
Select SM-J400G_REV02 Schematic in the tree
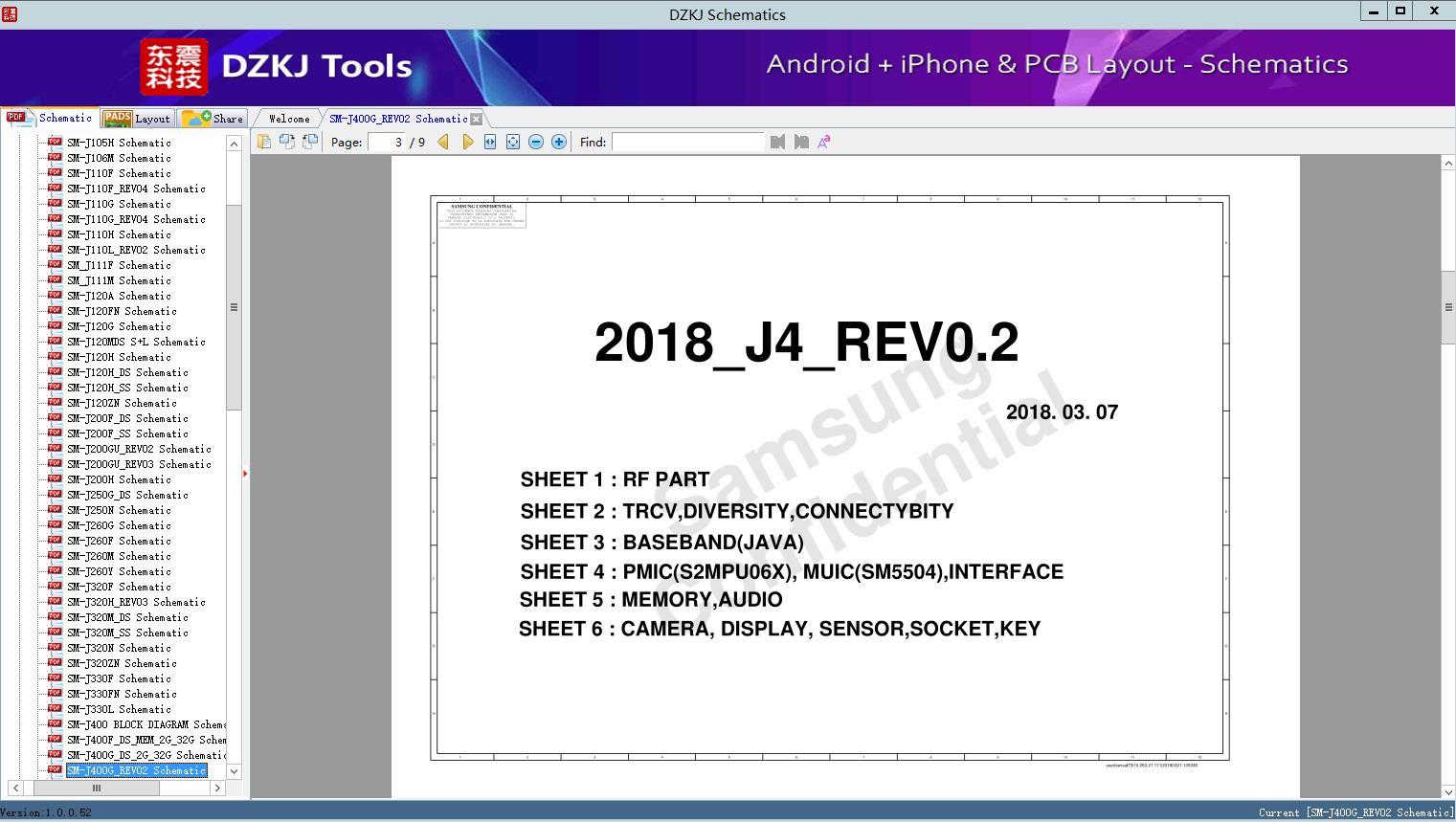click(136, 770)
